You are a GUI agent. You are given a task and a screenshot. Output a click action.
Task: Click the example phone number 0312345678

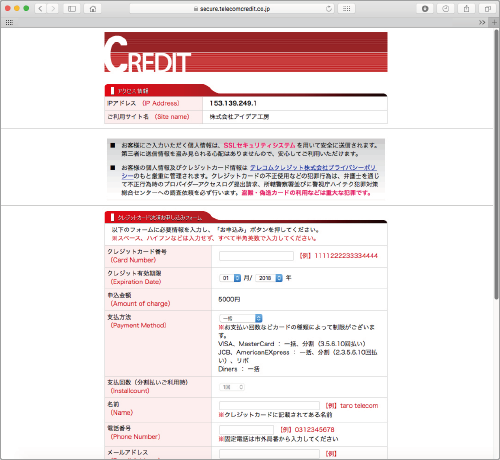(314, 430)
